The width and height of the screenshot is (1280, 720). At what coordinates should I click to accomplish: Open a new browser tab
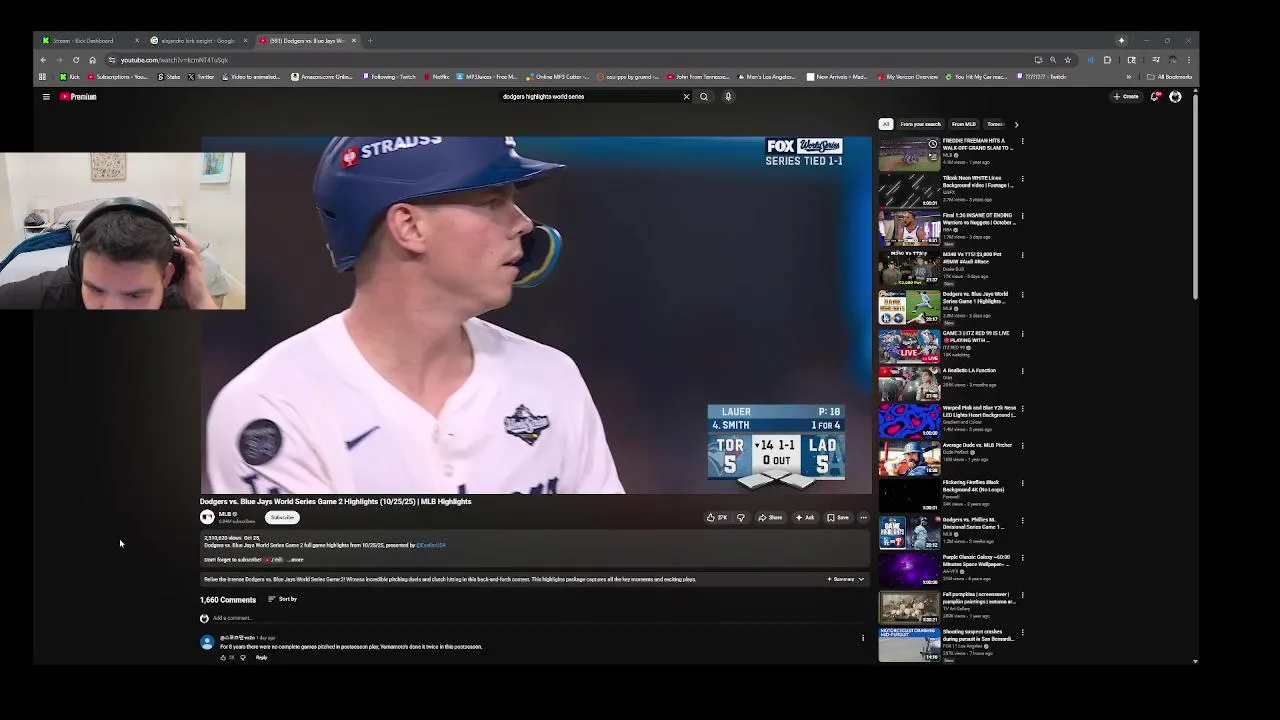point(370,41)
